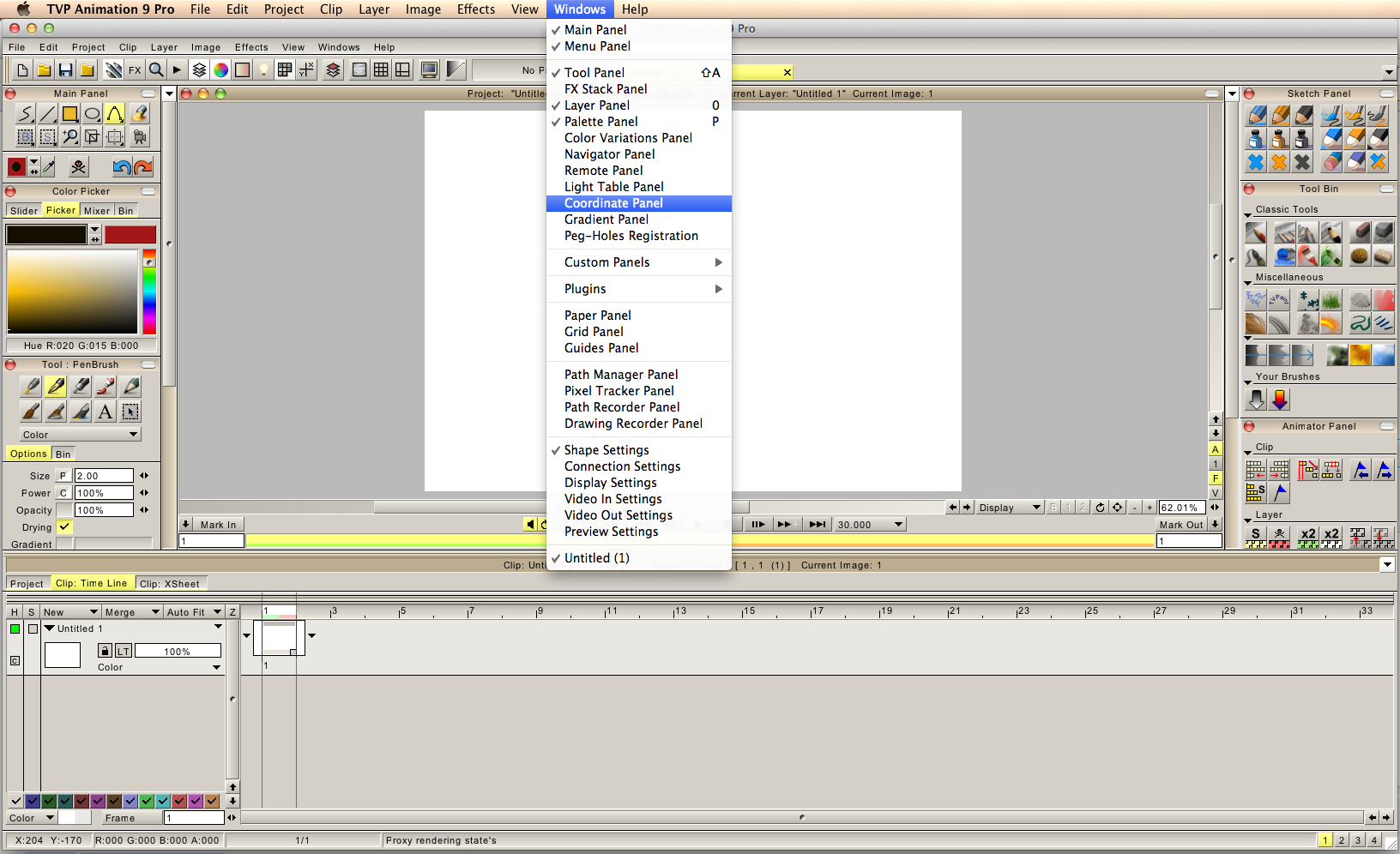Open the Help menu in Mac menu bar
The height and width of the screenshot is (854, 1400).
tap(635, 9)
